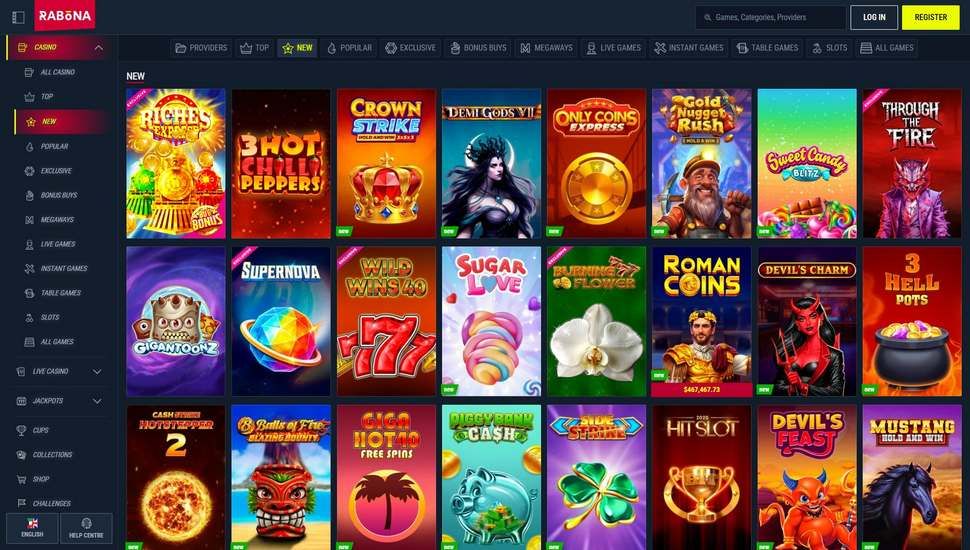
Task: Open the Roman Coins game thumbnail
Action: coord(702,322)
